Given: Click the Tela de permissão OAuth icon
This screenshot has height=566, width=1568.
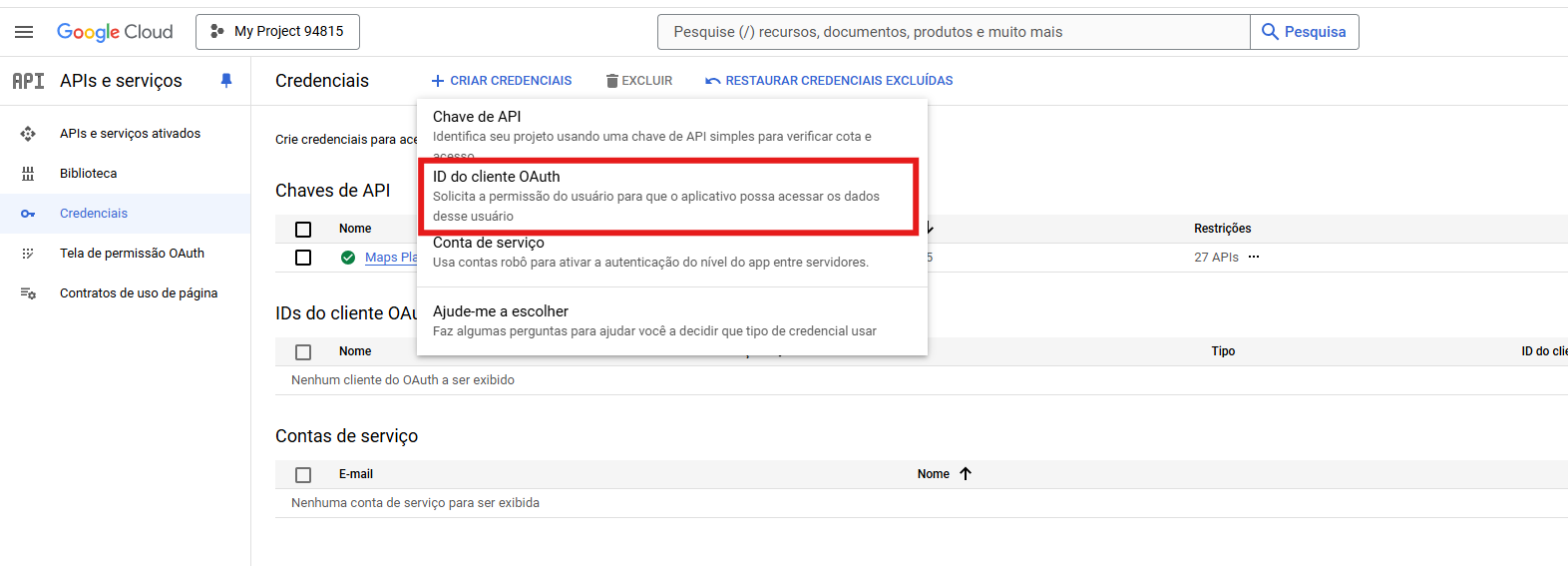Looking at the screenshot, I should pos(28,254).
